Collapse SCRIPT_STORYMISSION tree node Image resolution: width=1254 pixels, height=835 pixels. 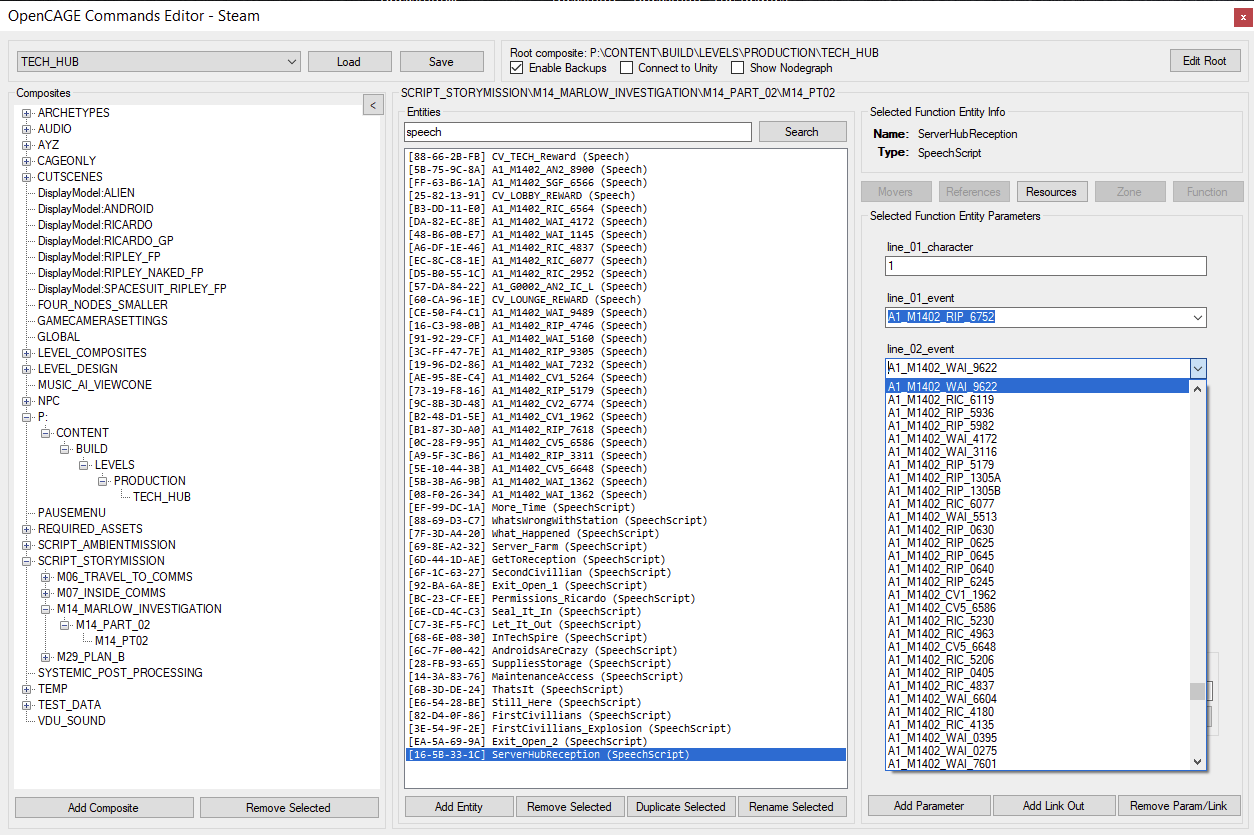click(27, 561)
